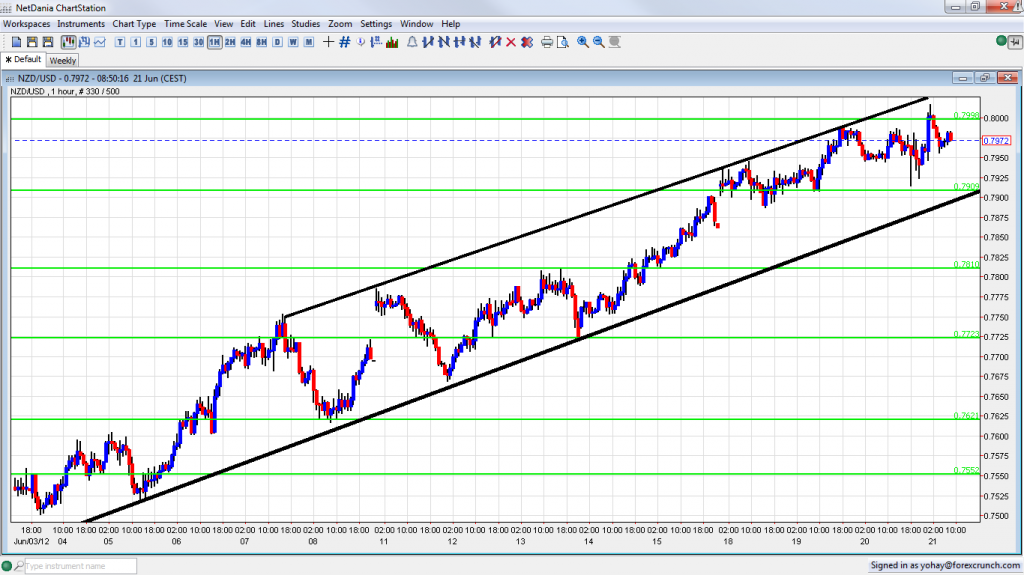
Task: Open the Instruments menu
Action: pos(81,24)
